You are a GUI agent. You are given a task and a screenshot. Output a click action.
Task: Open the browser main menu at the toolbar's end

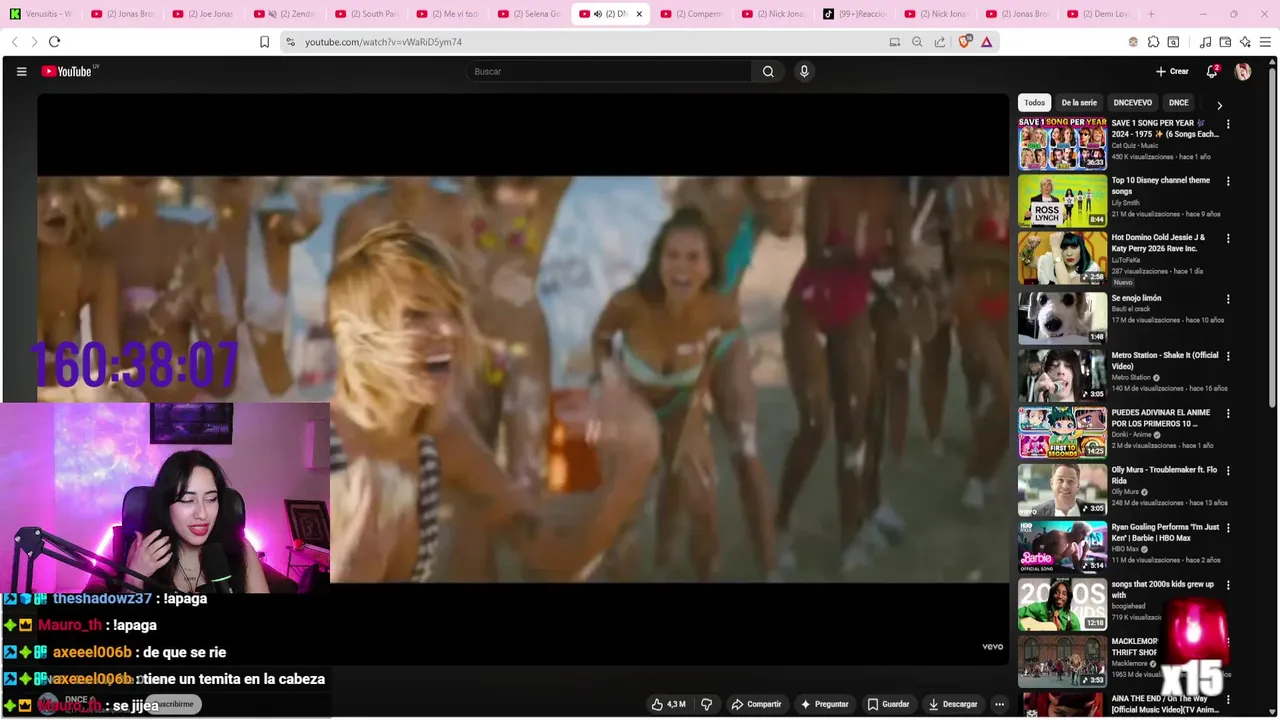(1265, 42)
